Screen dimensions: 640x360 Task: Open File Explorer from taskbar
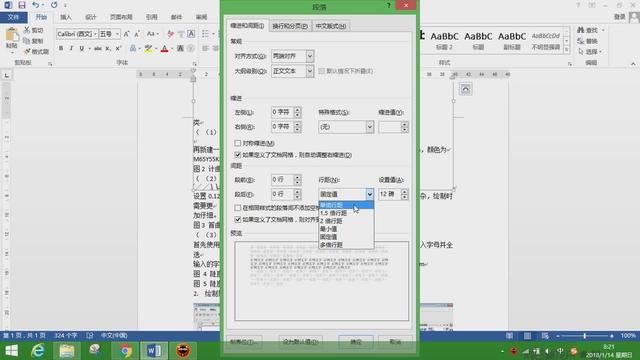pos(67,351)
